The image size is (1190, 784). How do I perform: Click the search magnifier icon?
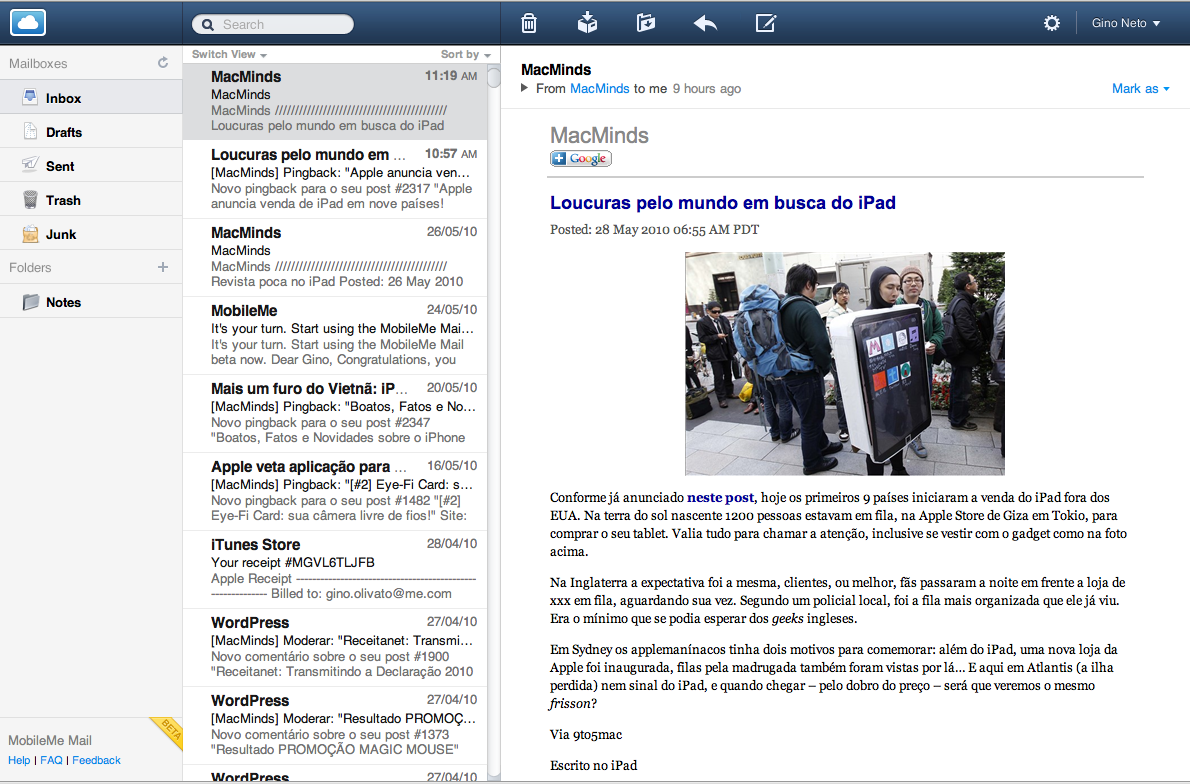coord(207,24)
